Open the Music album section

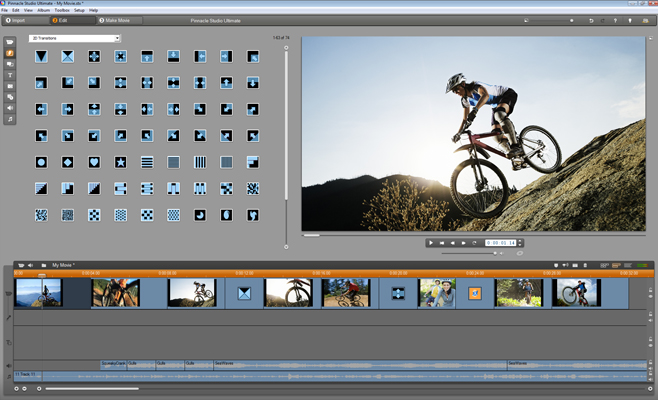pos(10,119)
